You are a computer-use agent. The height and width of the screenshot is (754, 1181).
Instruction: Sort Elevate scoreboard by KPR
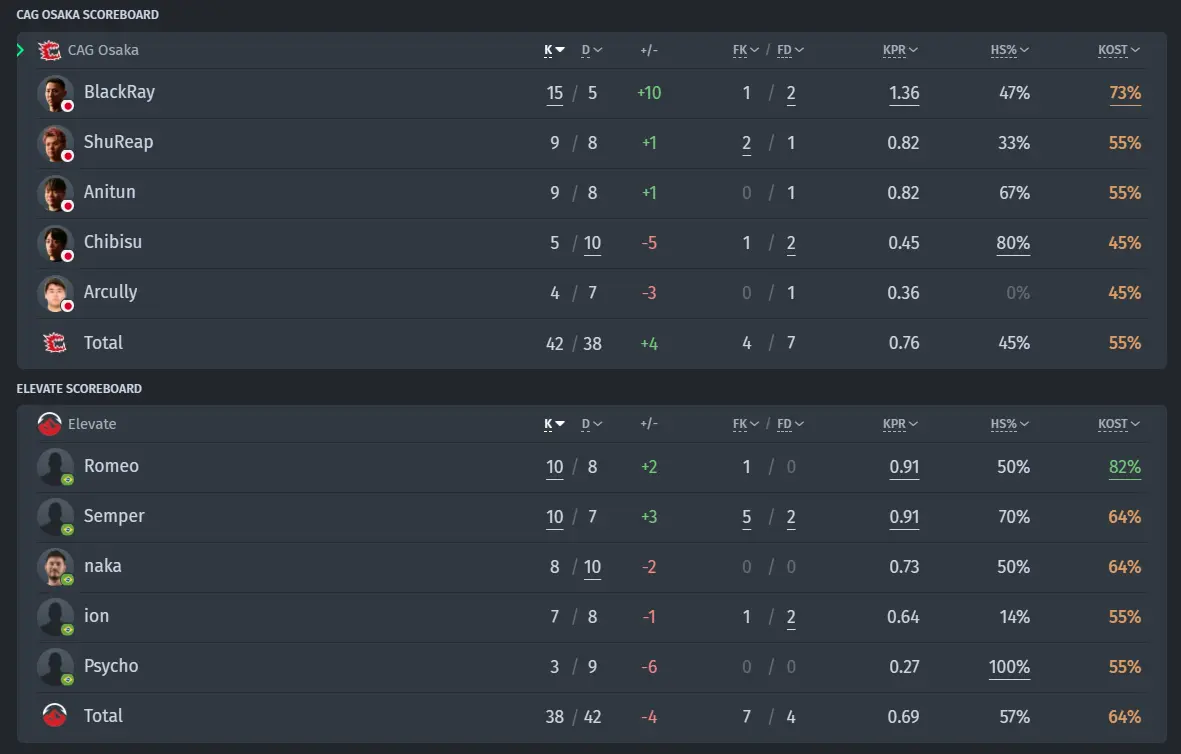[x=900, y=424]
